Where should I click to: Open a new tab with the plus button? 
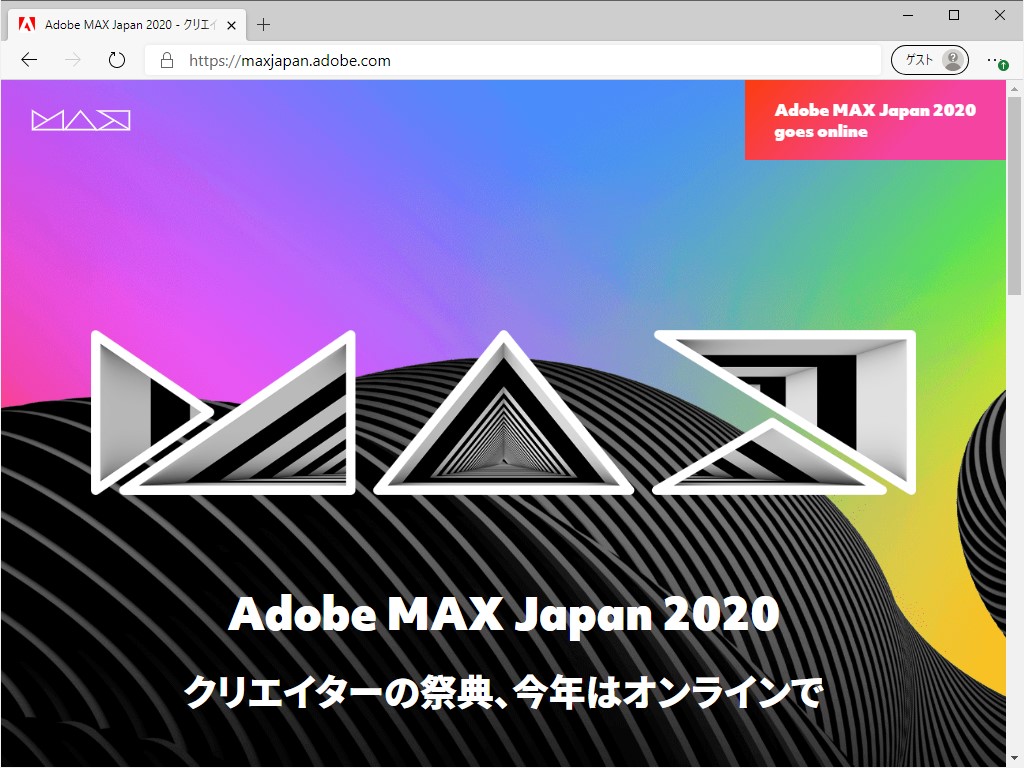point(262,24)
